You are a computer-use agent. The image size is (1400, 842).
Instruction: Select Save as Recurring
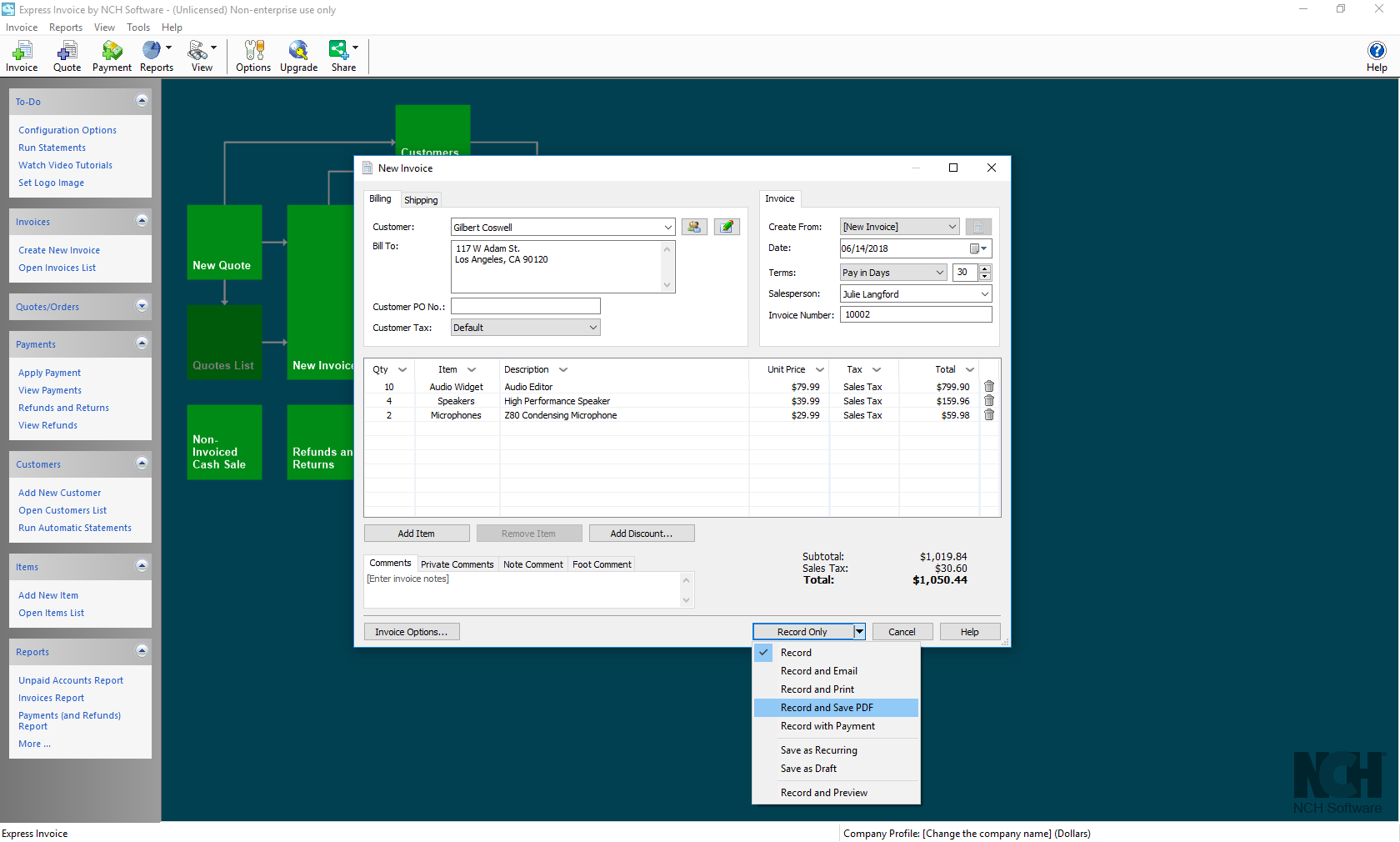point(836,750)
